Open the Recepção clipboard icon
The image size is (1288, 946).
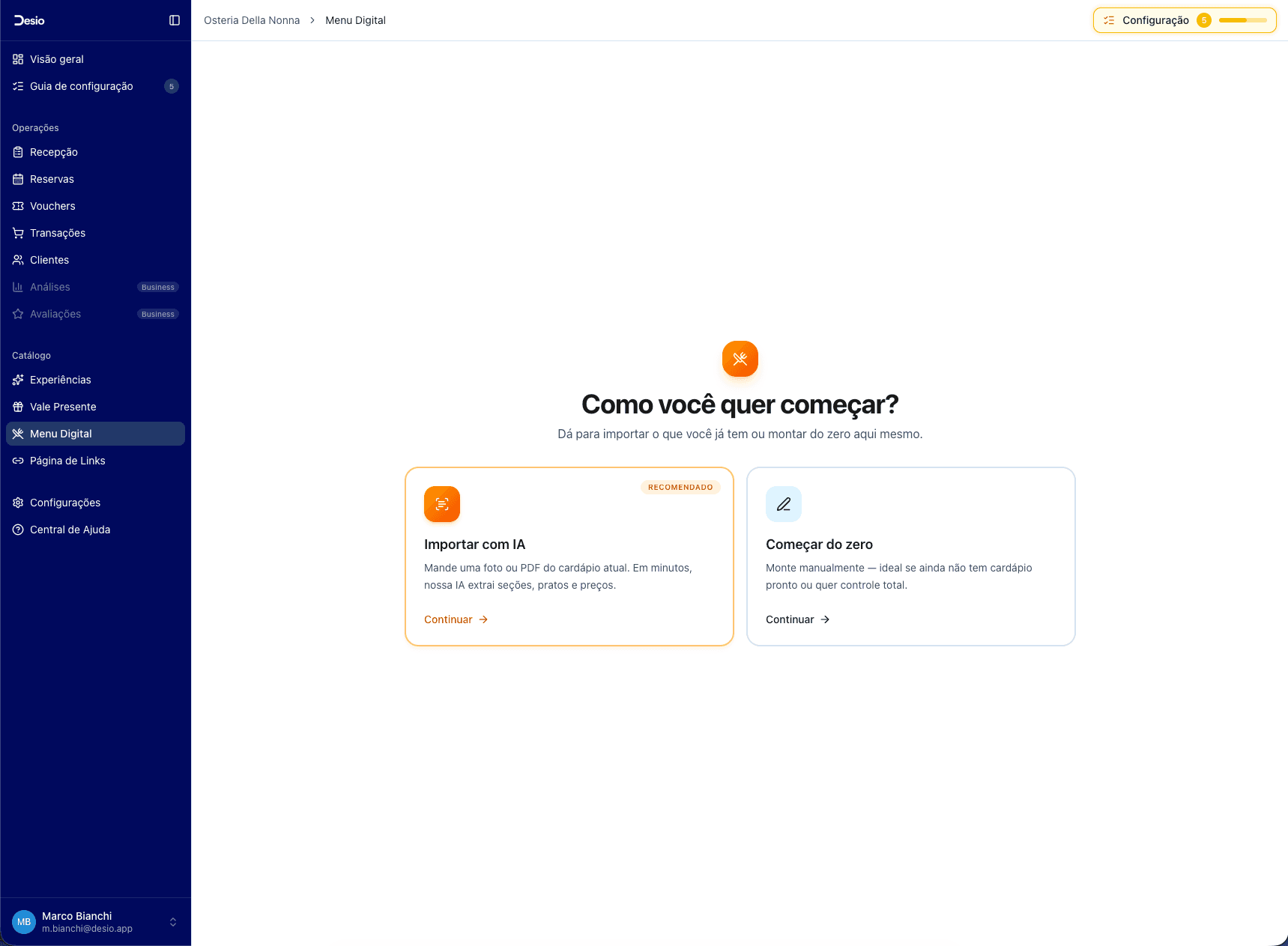(x=18, y=152)
